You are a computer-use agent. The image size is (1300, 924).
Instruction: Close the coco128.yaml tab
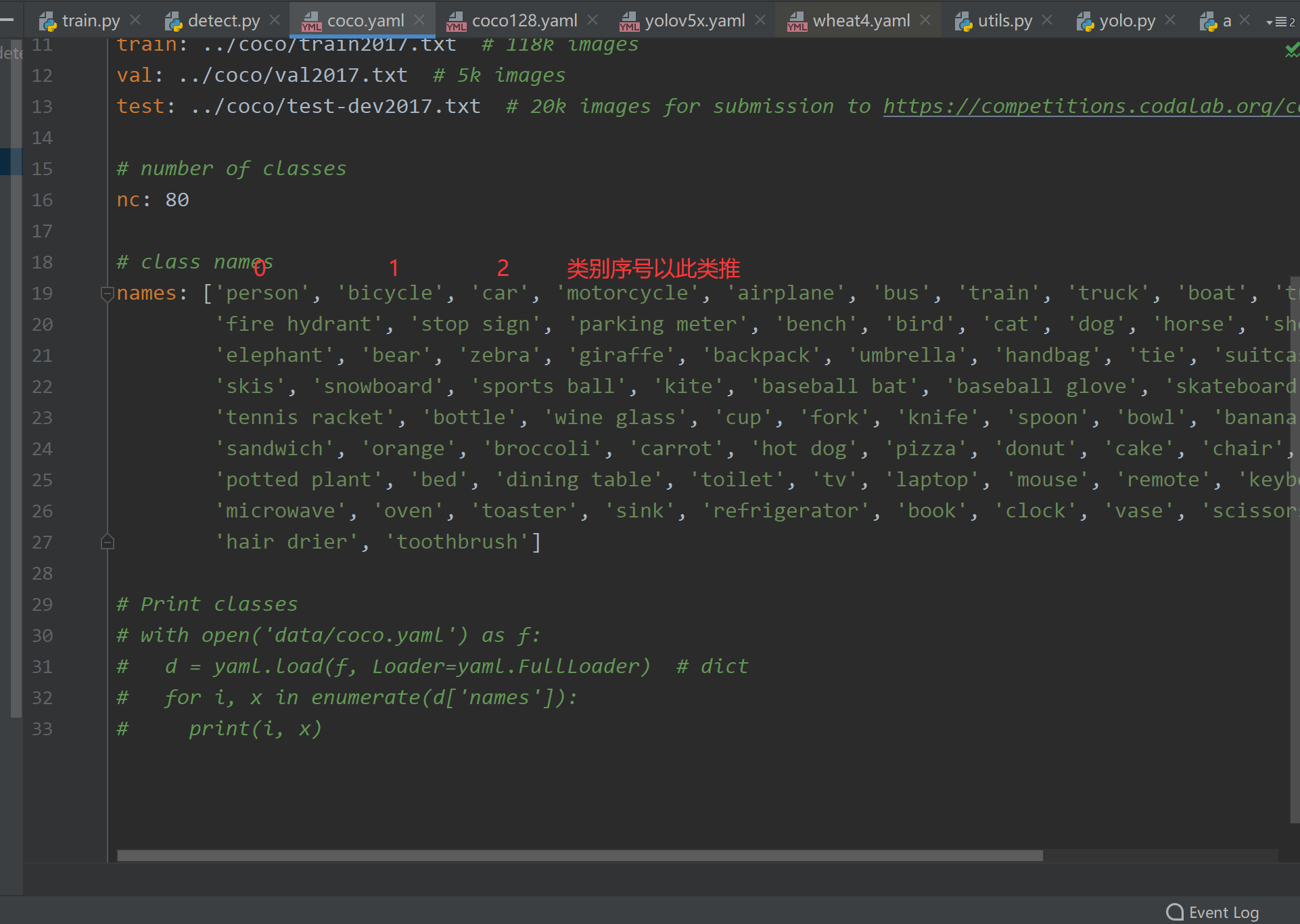point(593,20)
